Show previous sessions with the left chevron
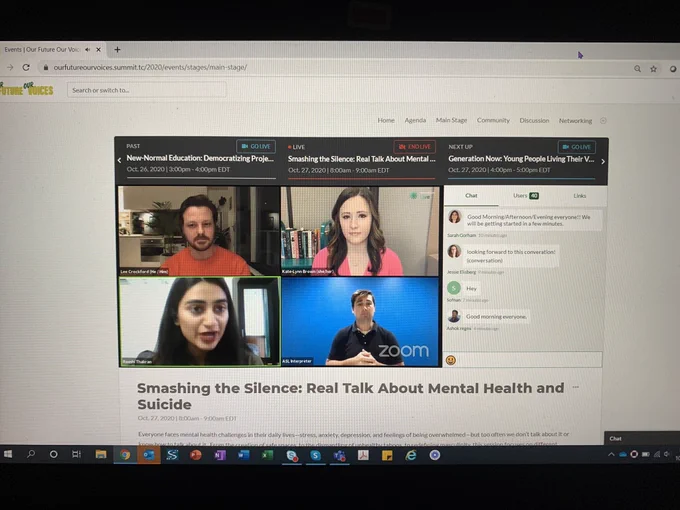This screenshot has width=680, height=510. 119,160
